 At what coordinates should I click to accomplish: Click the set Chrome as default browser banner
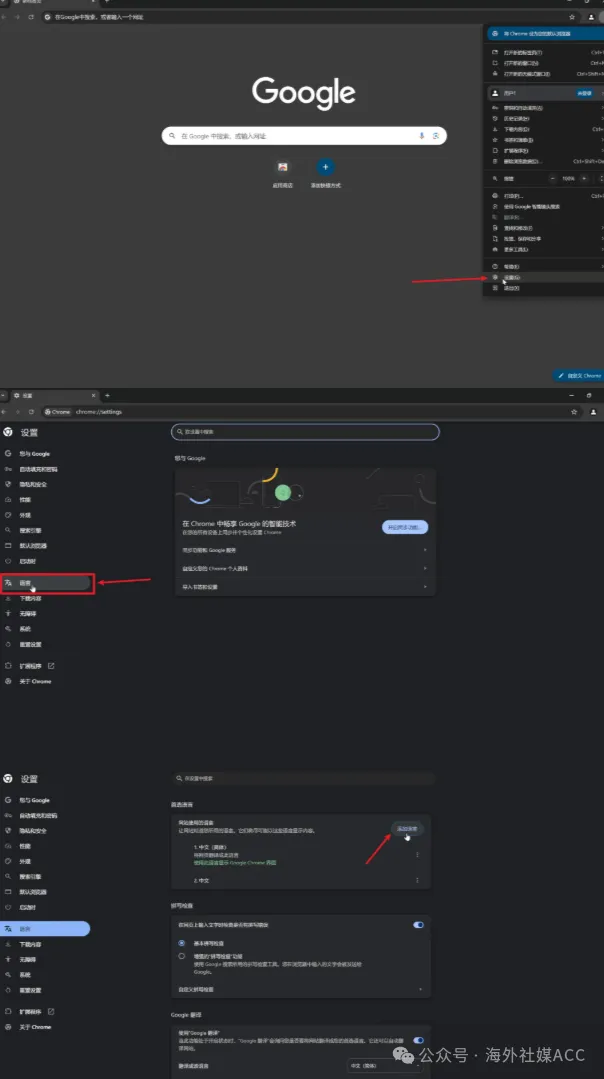(x=546, y=33)
